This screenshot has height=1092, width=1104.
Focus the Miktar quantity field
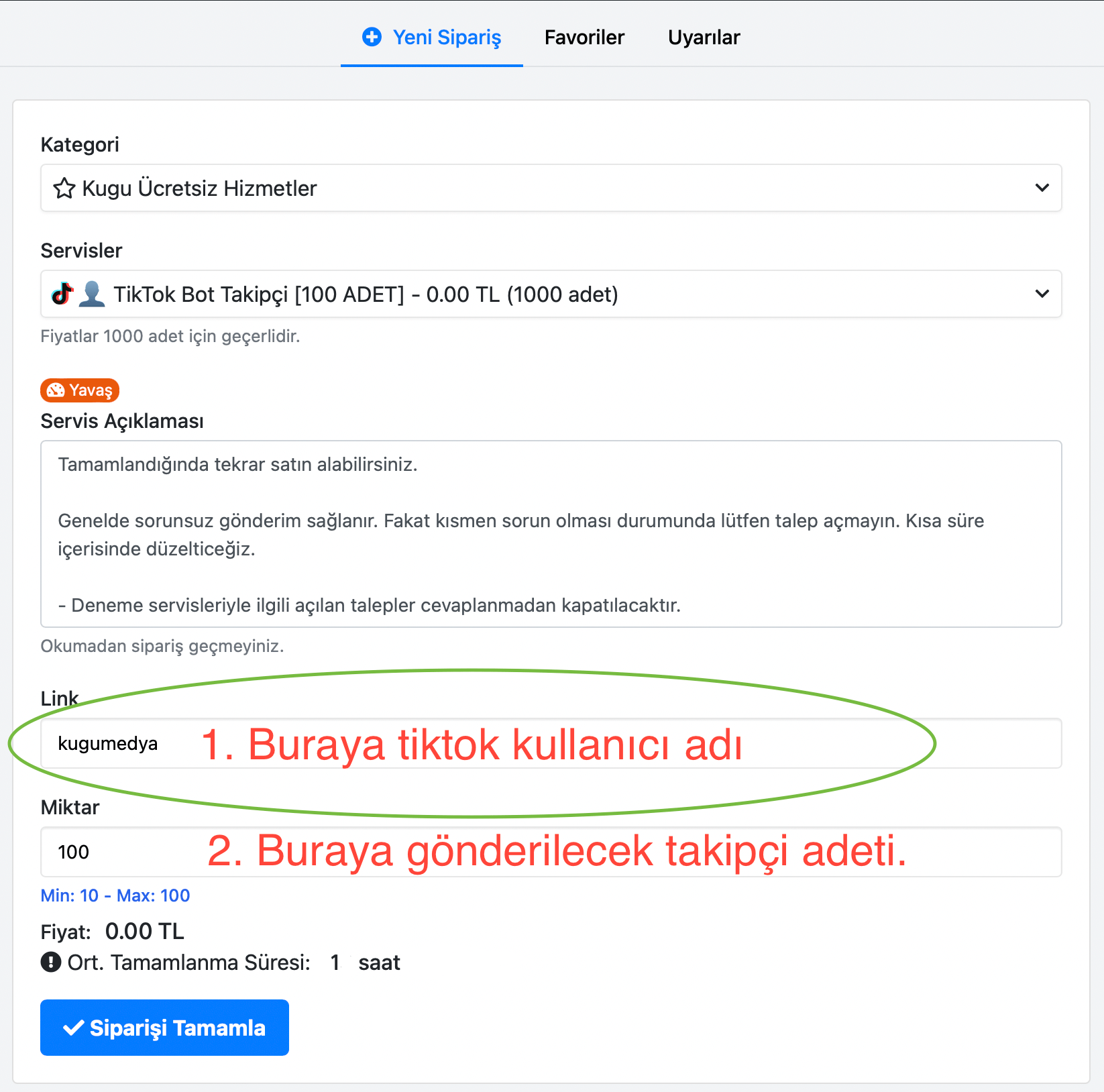coord(551,852)
